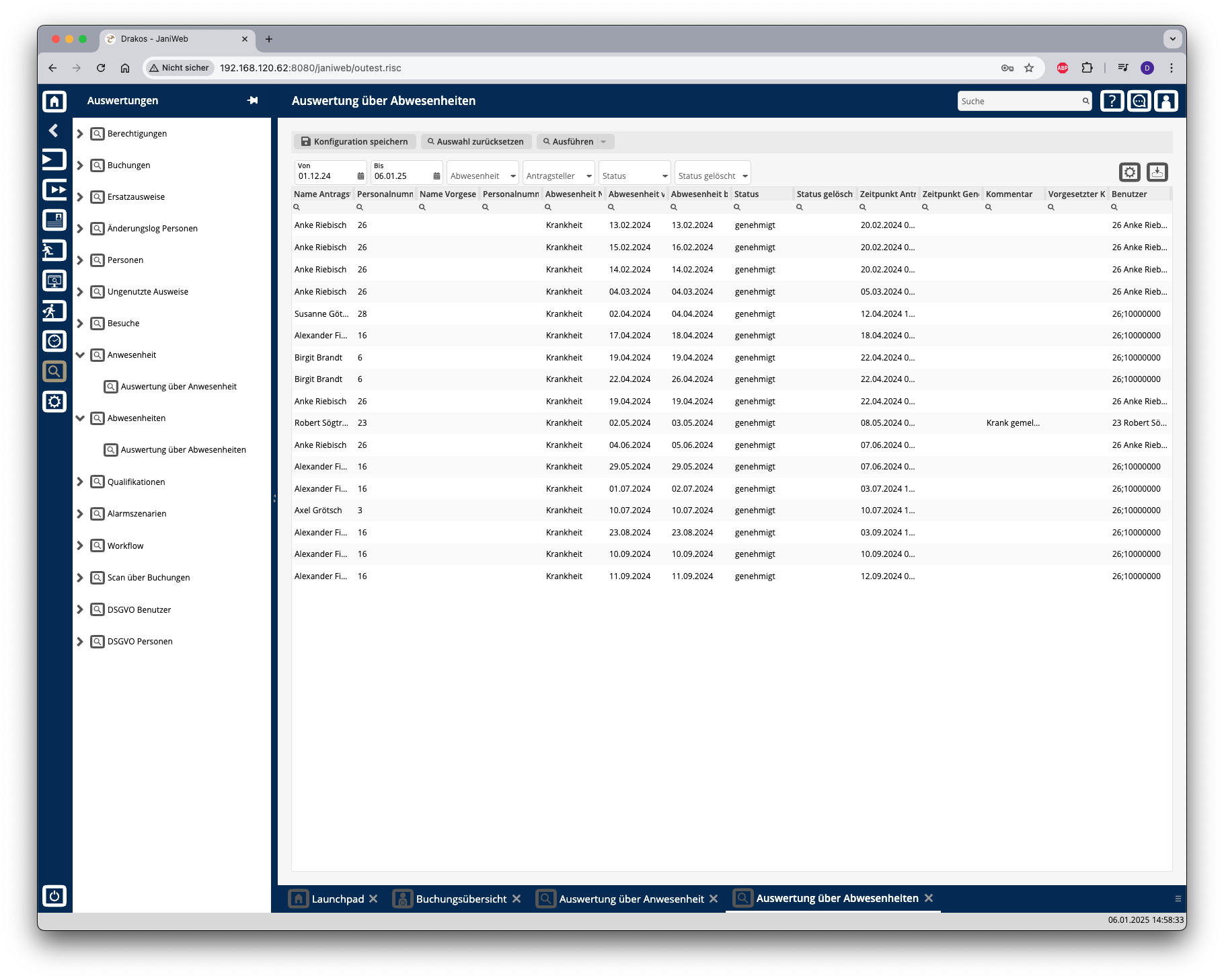1224x980 pixels.
Task: Open the Von date calendar icon
Action: [360, 176]
